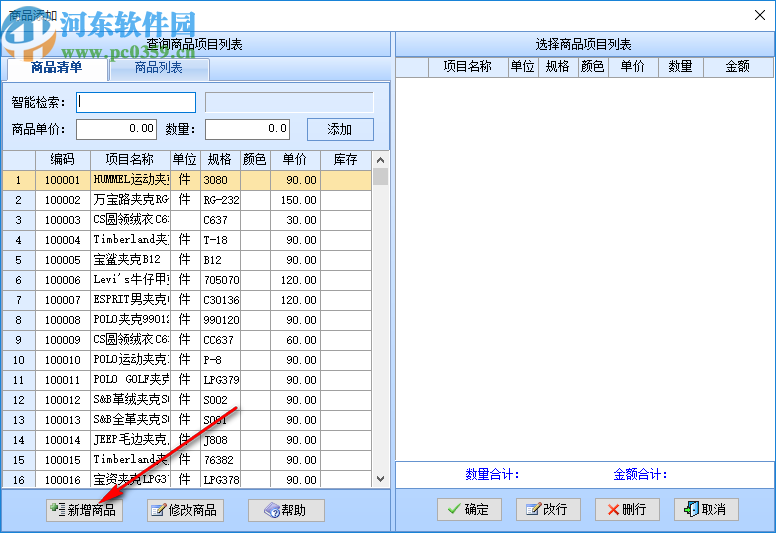Open 帮助 help button

pyautogui.click(x=286, y=510)
